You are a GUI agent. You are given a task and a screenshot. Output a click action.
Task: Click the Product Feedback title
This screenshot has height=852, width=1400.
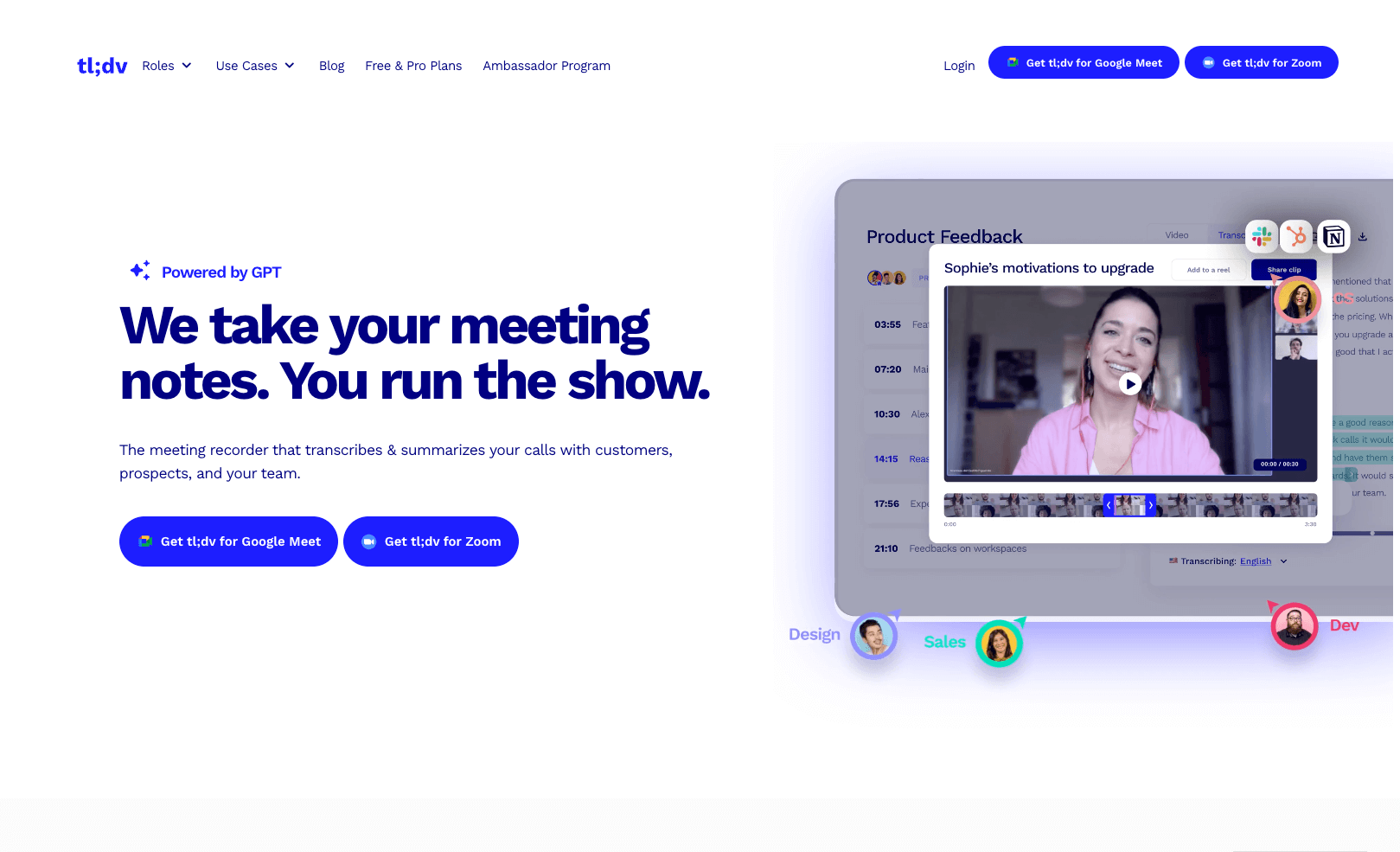(x=944, y=236)
